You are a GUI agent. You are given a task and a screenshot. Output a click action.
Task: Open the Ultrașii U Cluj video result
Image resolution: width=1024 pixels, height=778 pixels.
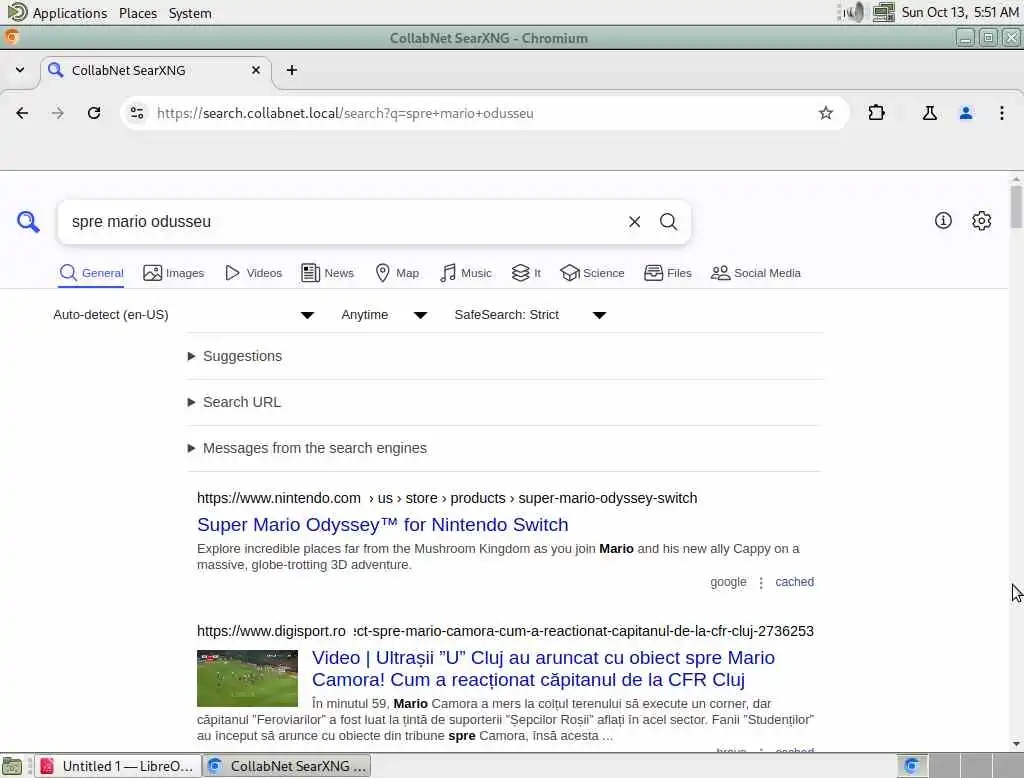point(543,668)
